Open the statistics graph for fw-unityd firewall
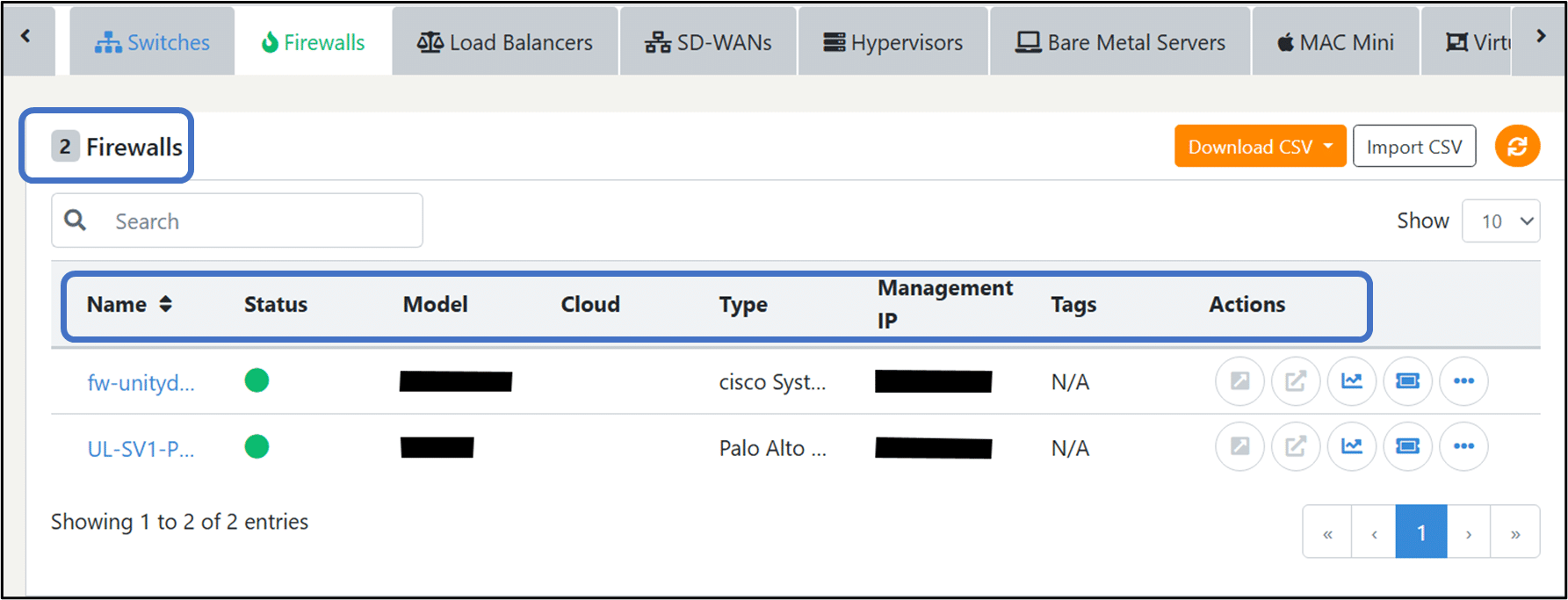The width and height of the screenshot is (1568, 600). [x=1352, y=381]
